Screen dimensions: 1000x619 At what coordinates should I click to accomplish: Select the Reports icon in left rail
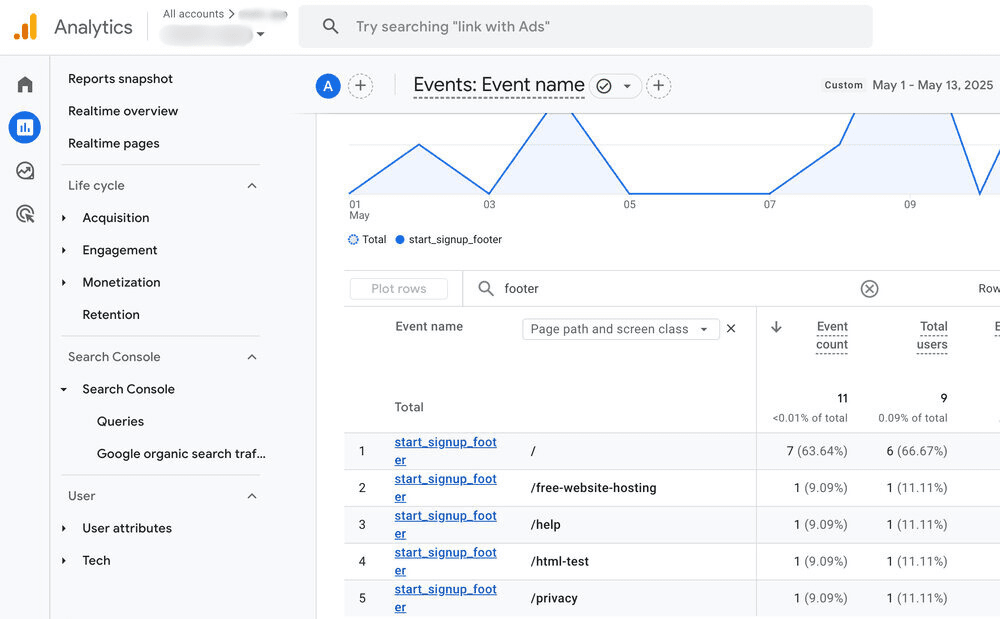25,127
